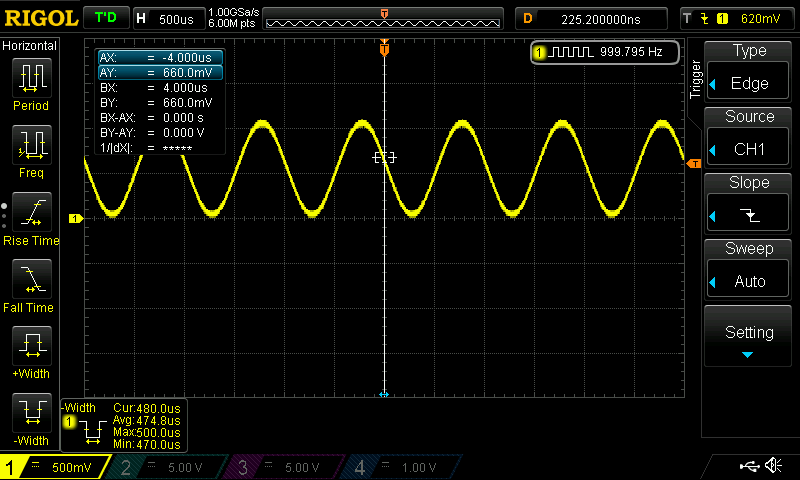The image size is (800, 480).
Task: Click the orange trigger level marker
Action: point(694,163)
